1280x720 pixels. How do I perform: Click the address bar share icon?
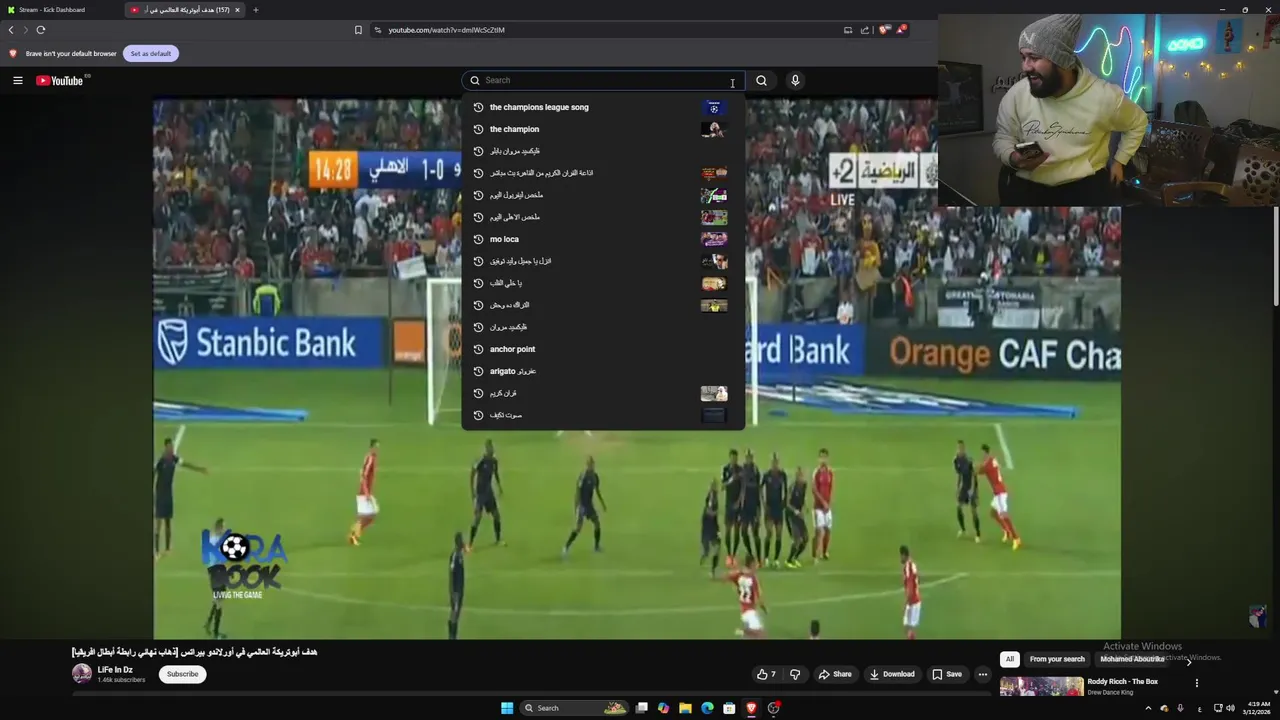click(x=865, y=30)
